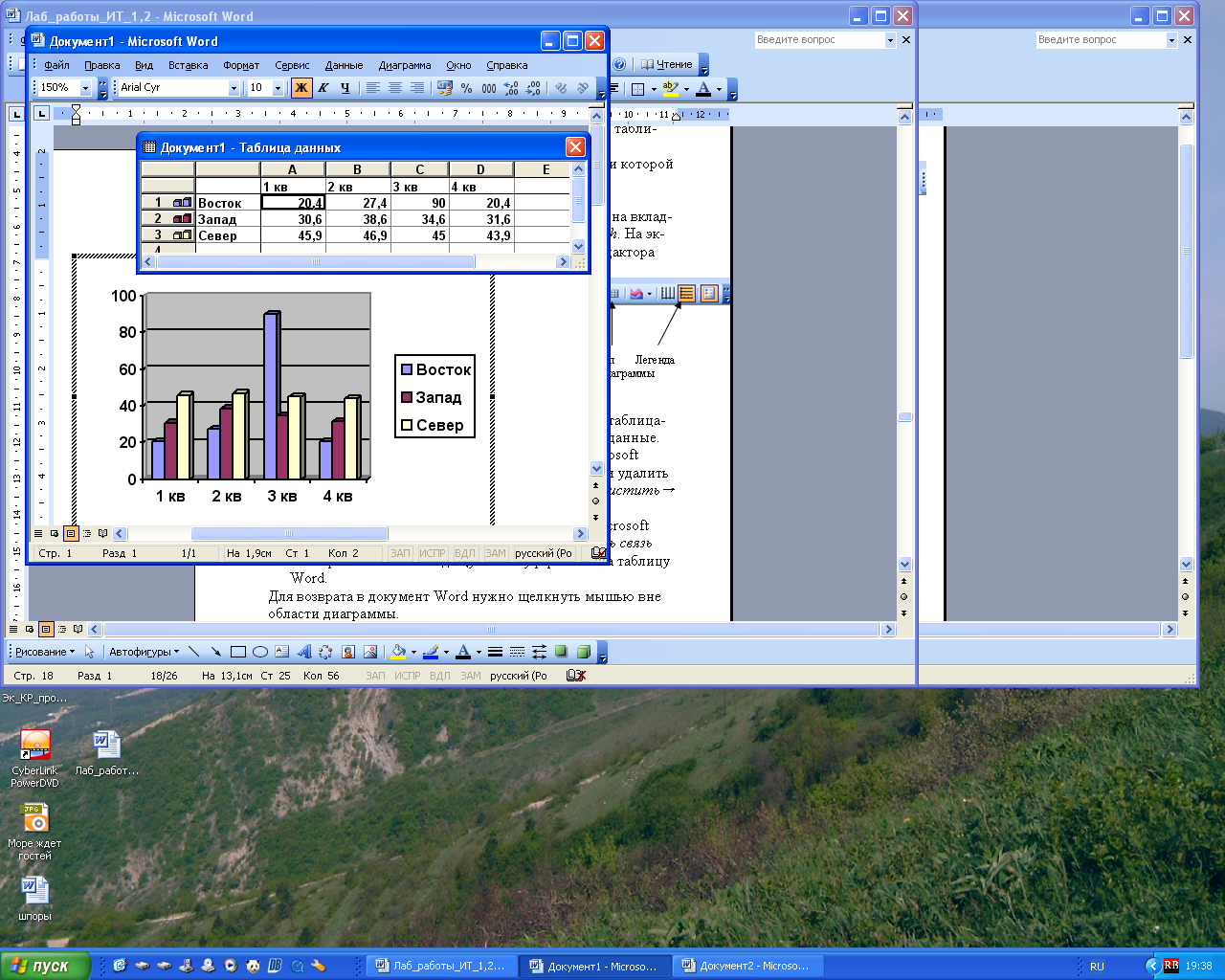Open shadow style options
1225x980 pixels.
coord(561,652)
